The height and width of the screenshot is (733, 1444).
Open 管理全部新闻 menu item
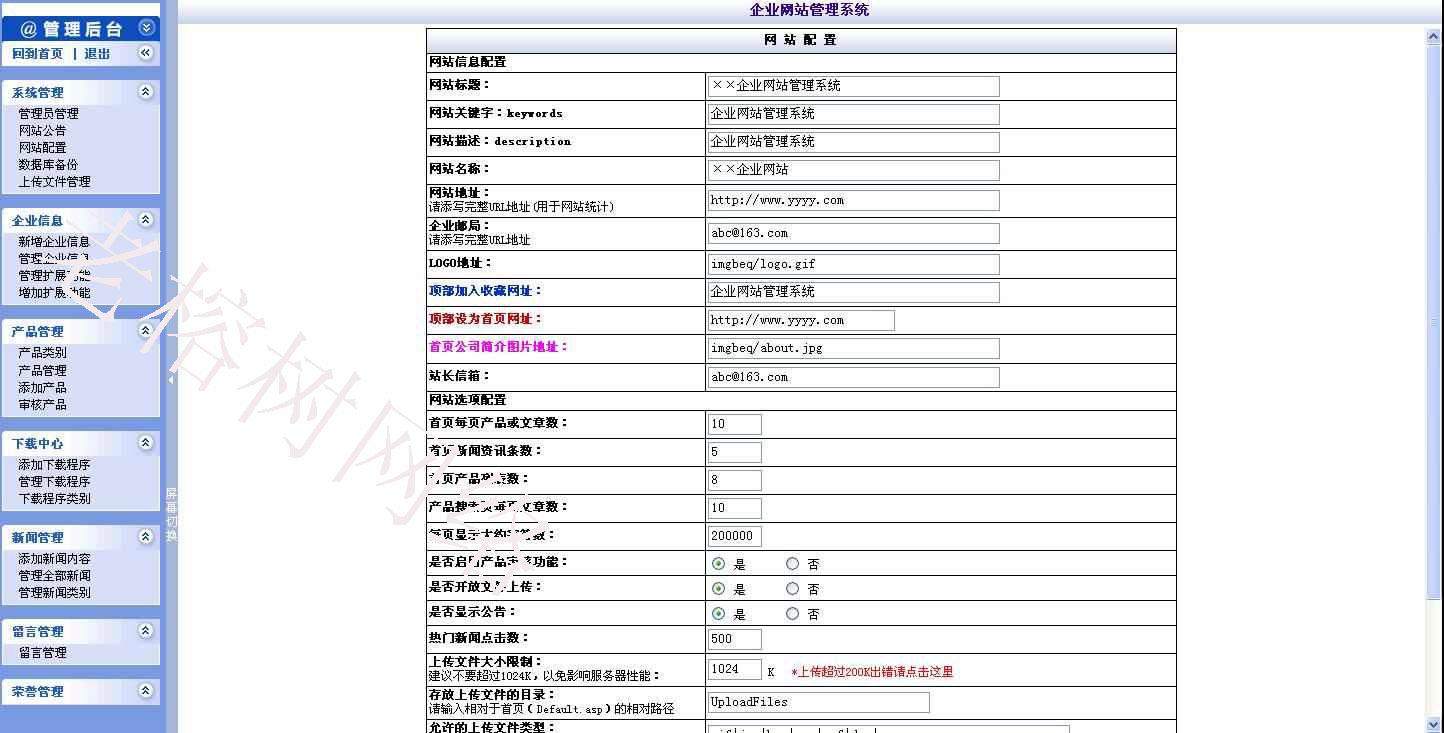54,576
